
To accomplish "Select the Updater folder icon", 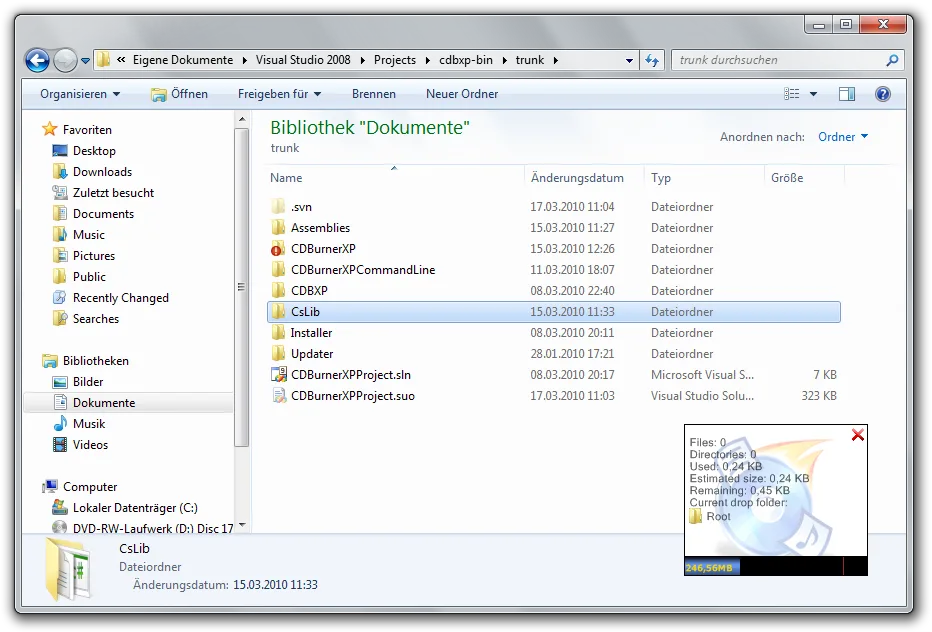I will [x=278, y=354].
